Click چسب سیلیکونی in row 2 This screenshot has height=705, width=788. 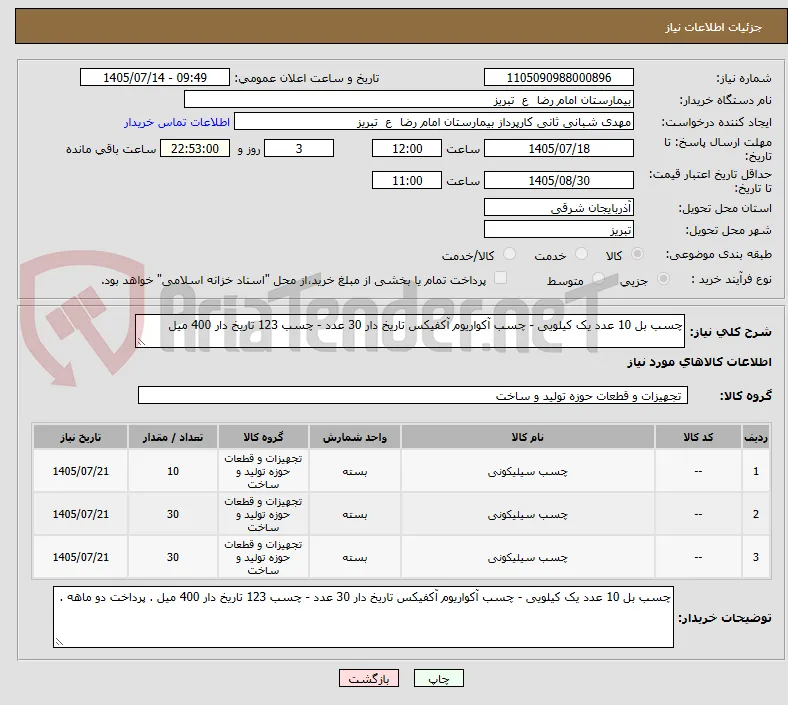click(527, 515)
